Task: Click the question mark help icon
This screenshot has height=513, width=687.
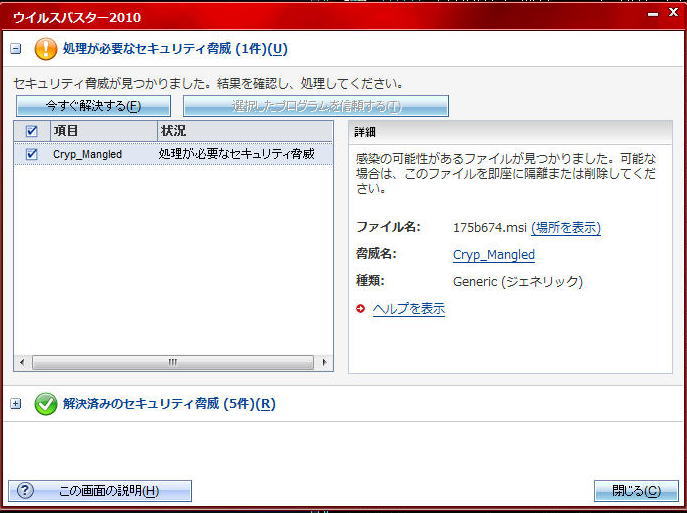Action: click(25, 490)
